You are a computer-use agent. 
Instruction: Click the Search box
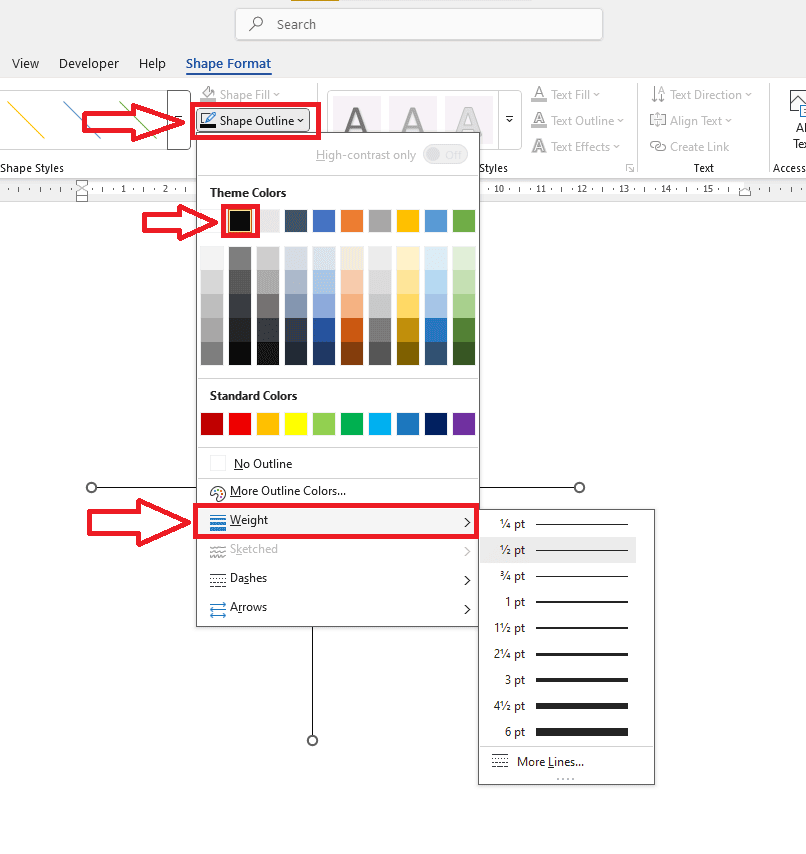click(419, 24)
